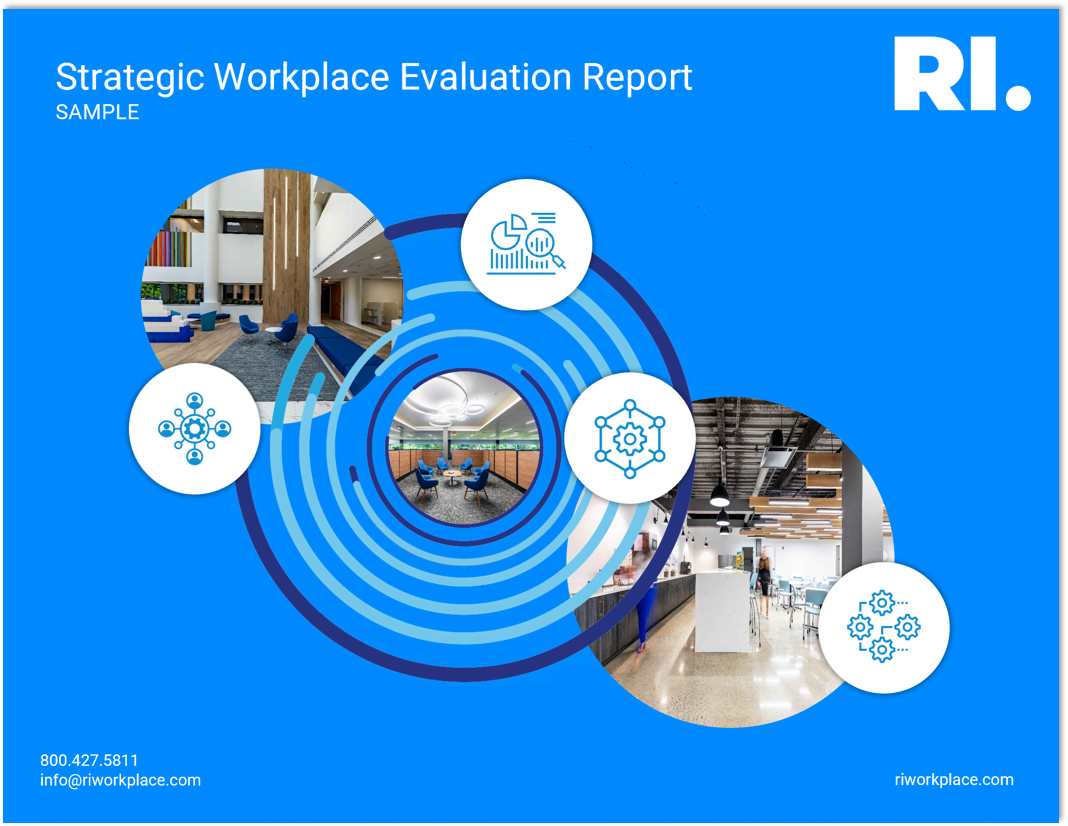1068x826 pixels.
Task: Select the data analytics charts icon
Action: pyautogui.click(x=526, y=244)
